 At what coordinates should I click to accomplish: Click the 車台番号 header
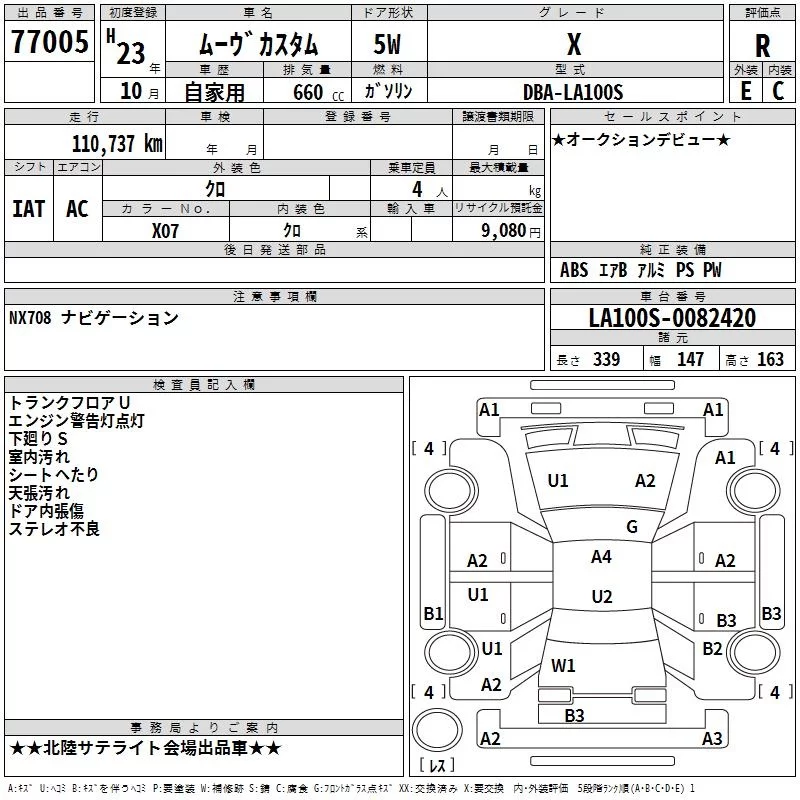672,296
